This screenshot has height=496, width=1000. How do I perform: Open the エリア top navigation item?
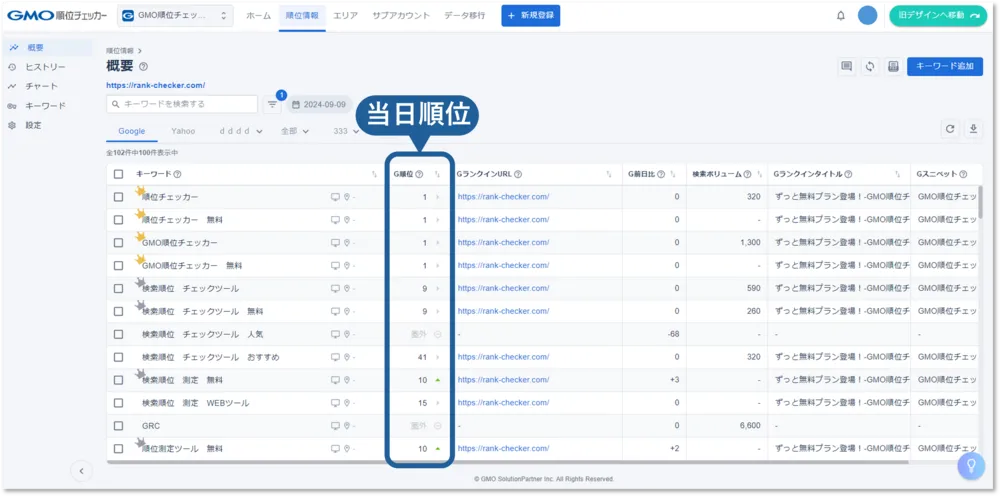346,16
